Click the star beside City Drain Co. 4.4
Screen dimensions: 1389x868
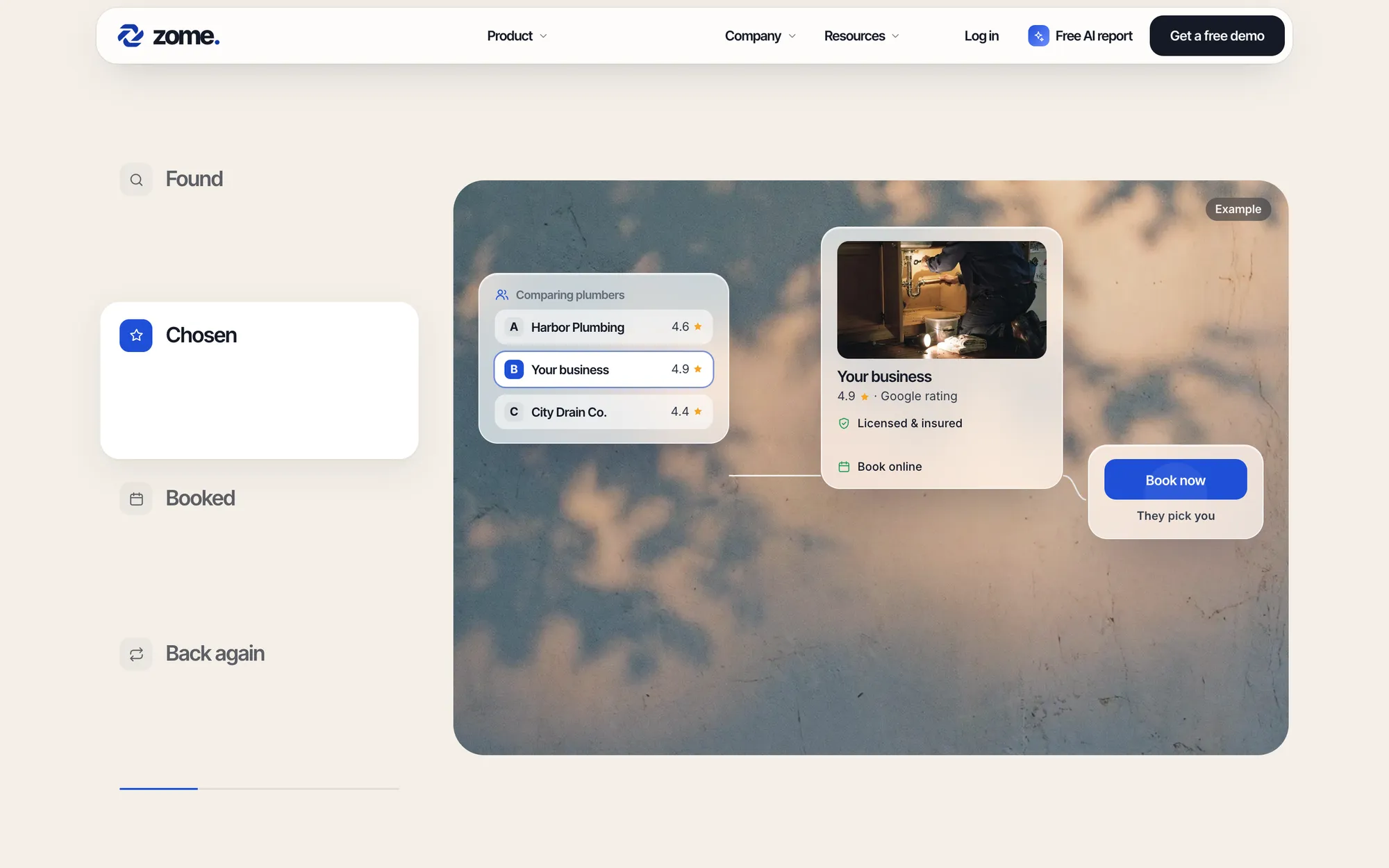pos(698,411)
